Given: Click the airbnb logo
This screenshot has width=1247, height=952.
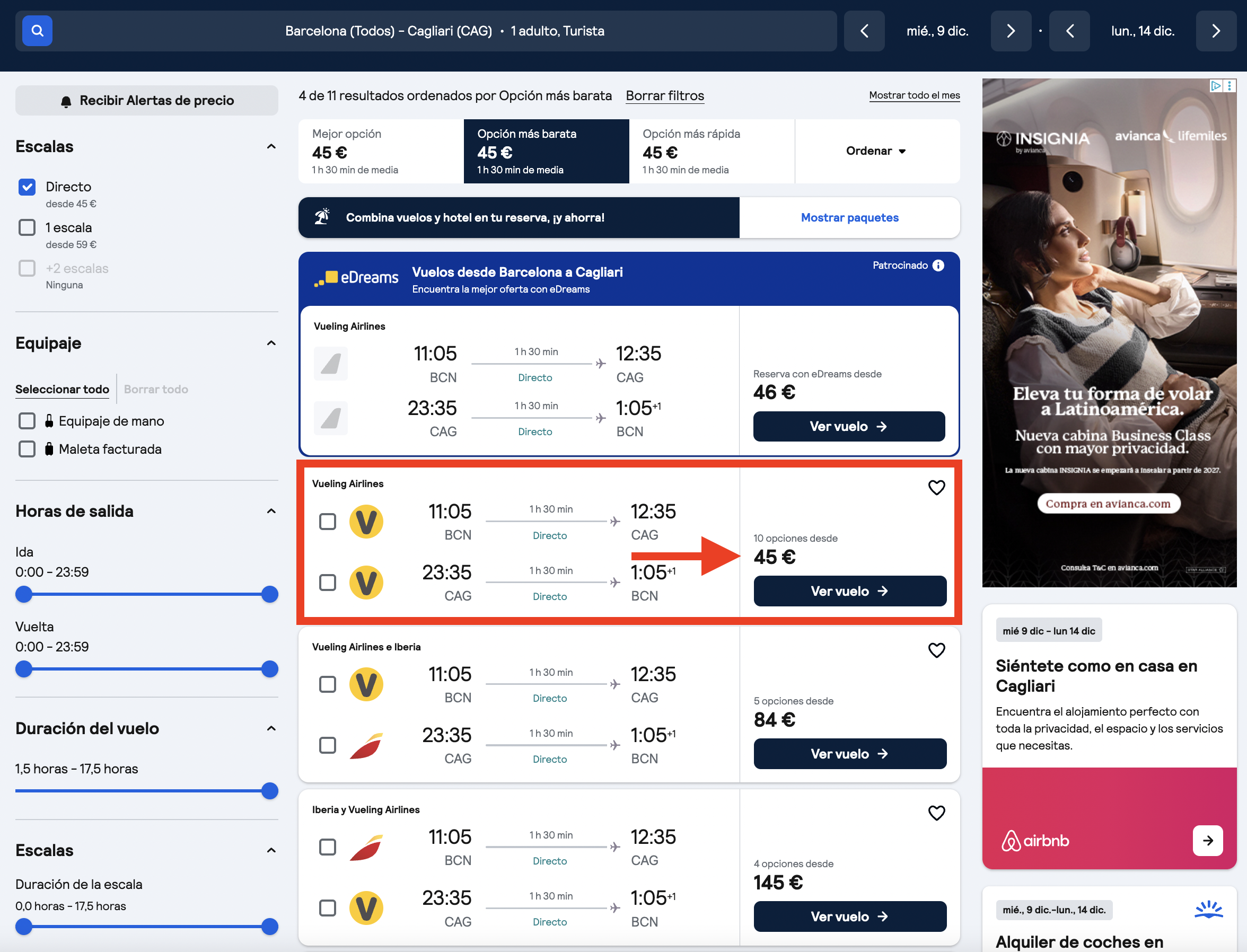Looking at the screenshot, I should coord(1035,841).
